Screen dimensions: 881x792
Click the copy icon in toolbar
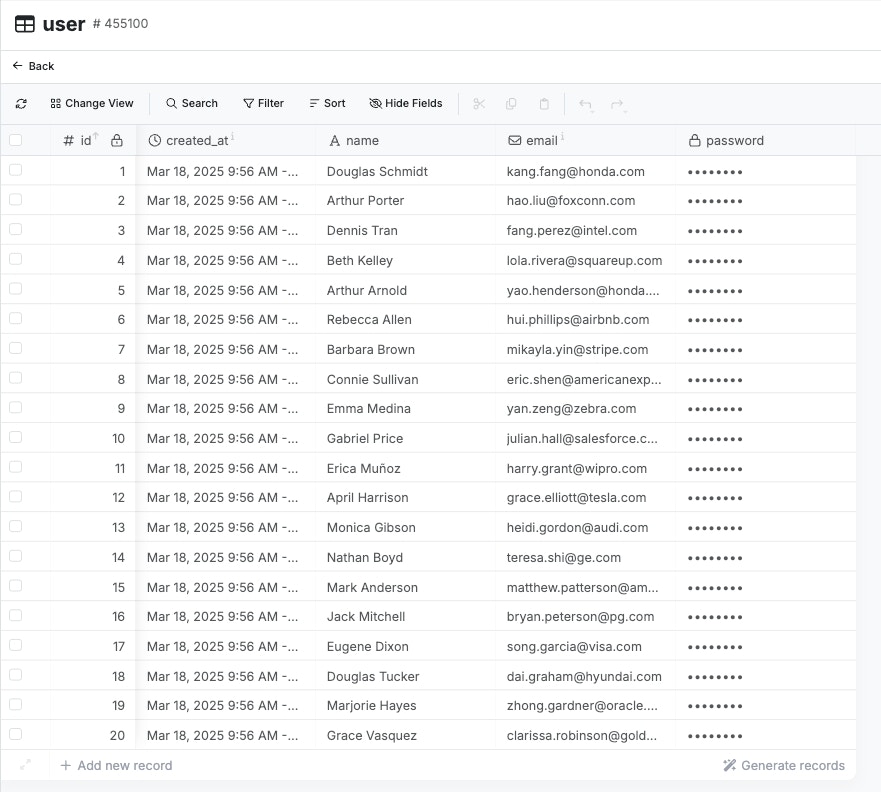click(511, 104)
